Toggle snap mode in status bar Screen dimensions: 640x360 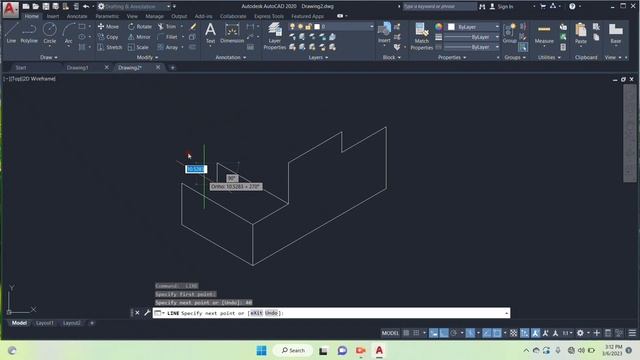coord(416,333)
